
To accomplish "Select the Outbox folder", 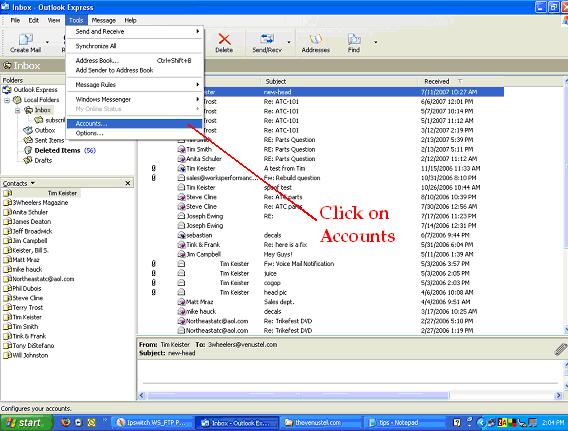I will (x=45, y=130).
